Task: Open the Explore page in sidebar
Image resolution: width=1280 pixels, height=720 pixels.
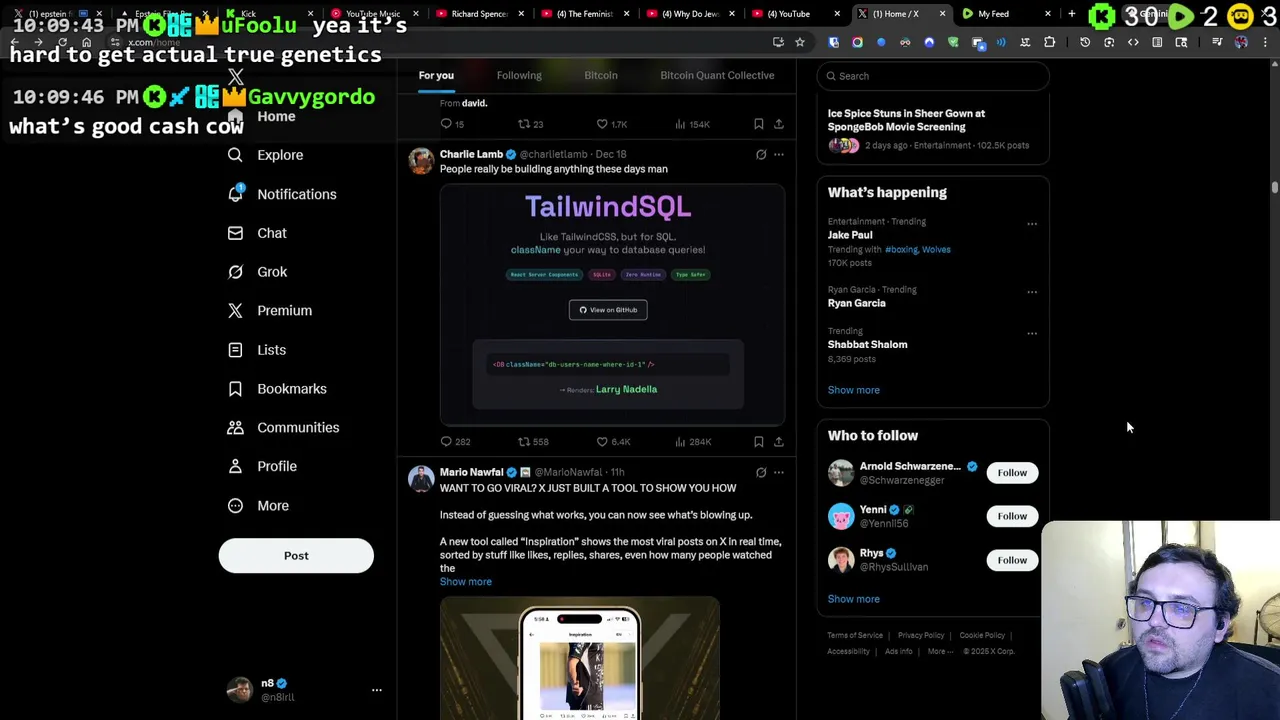Action: coord(266,155)
